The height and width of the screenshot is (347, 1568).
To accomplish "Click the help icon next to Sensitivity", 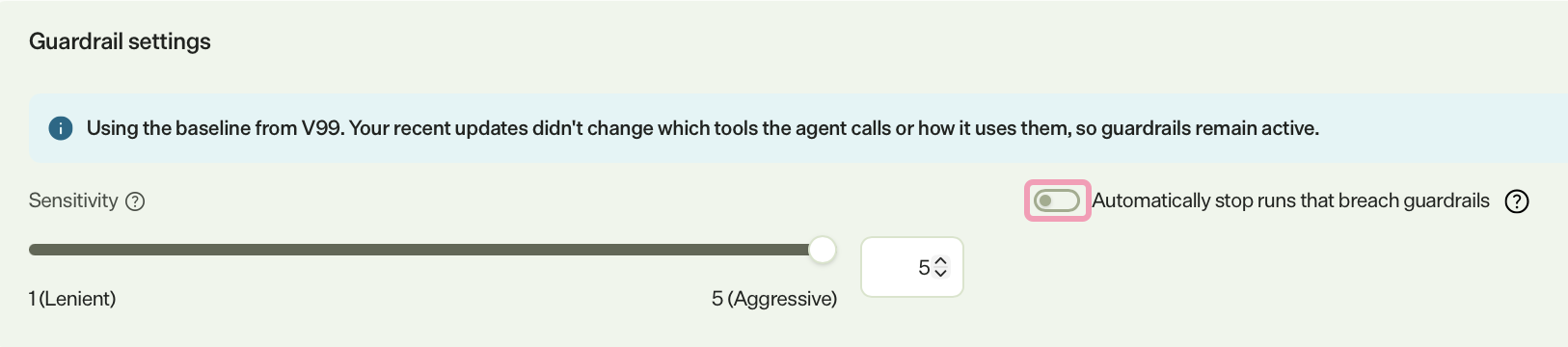I will (x=136, y=201).
